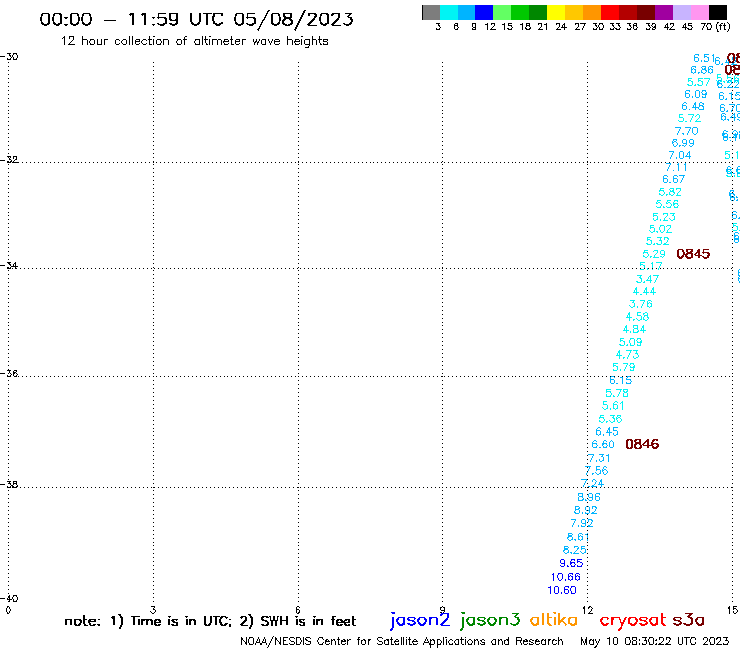Click the 6.86 wave height value

(x=702, y=70)
